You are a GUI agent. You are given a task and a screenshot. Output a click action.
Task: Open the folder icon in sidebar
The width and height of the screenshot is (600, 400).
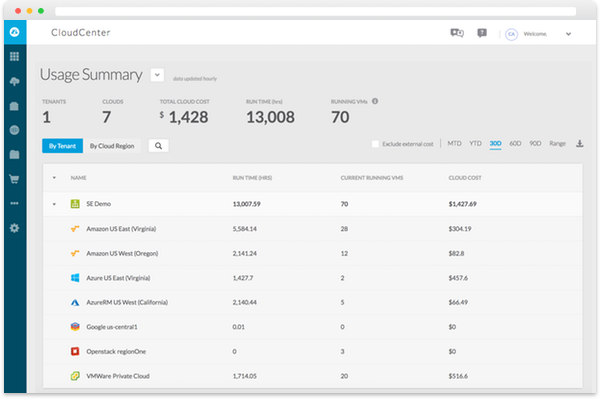[15, 155]
